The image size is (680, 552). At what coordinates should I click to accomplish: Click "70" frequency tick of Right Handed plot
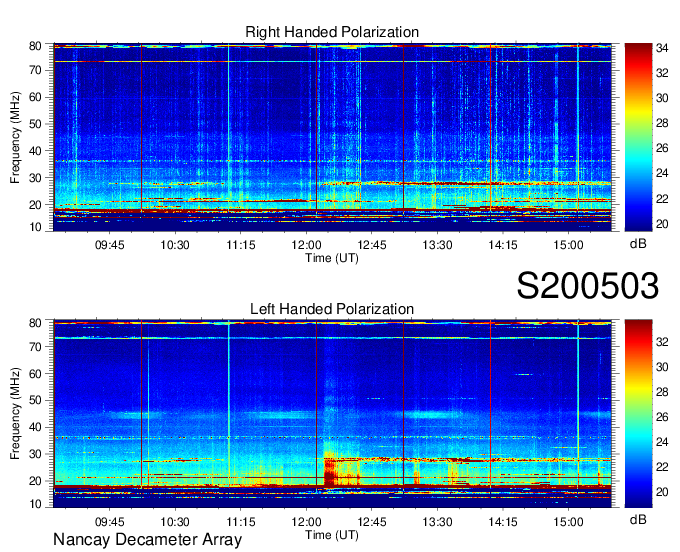[36, 70]
